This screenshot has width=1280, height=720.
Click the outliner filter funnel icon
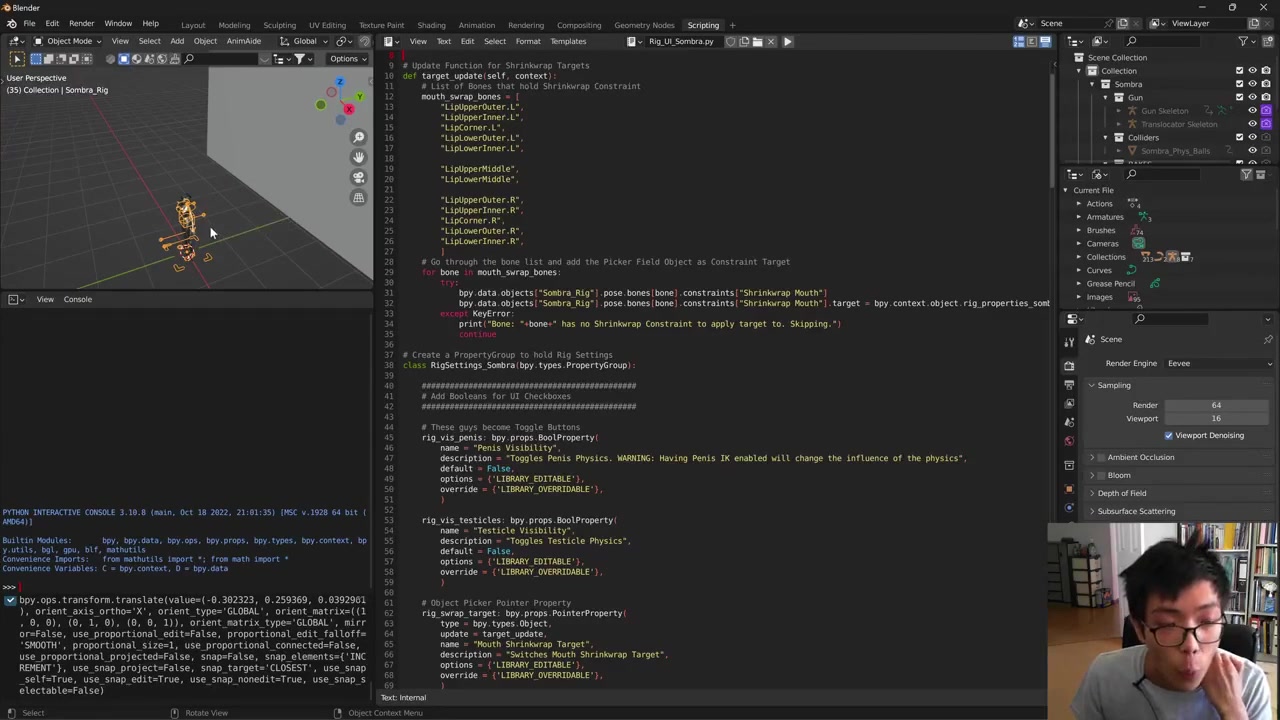pyautogui.click(x=1243, y=41)
